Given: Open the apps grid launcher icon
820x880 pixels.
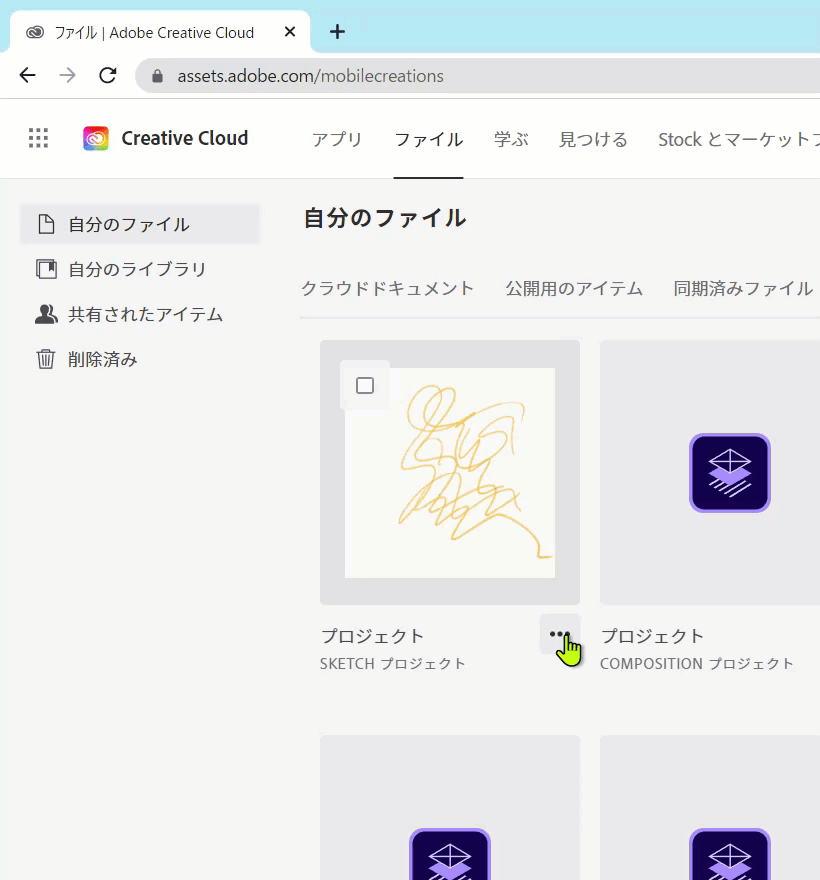Looking at the screenshot, I should [38, 138].
